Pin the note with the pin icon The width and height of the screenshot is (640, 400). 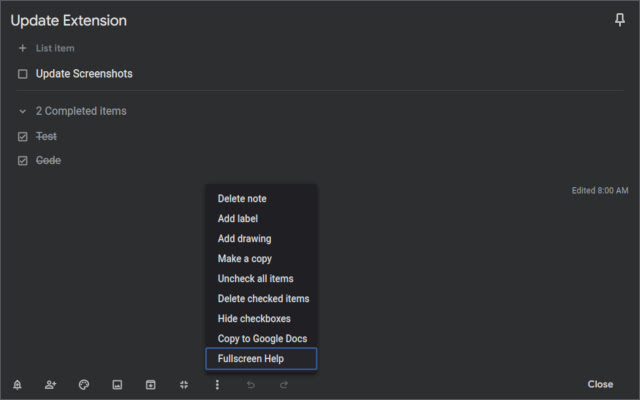[x=619, y=21]
